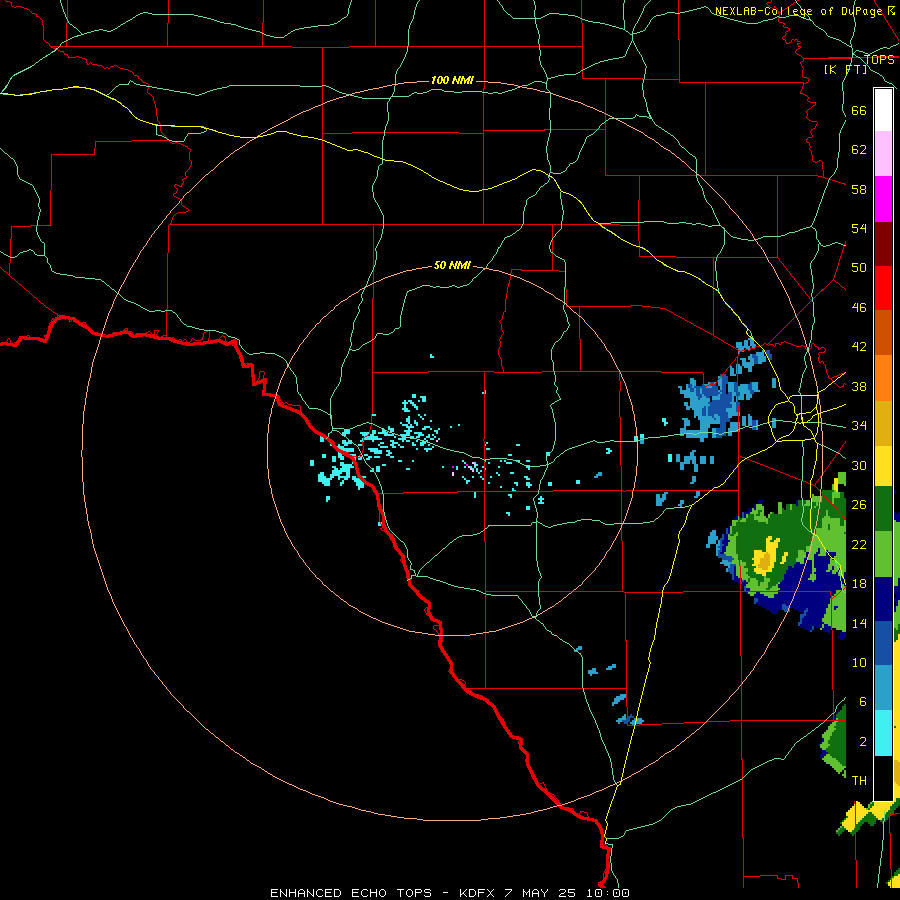This screenshot has width=900, height=900.
Task: Click the yellow legend swatch near 30
Action: click(883, 465)
